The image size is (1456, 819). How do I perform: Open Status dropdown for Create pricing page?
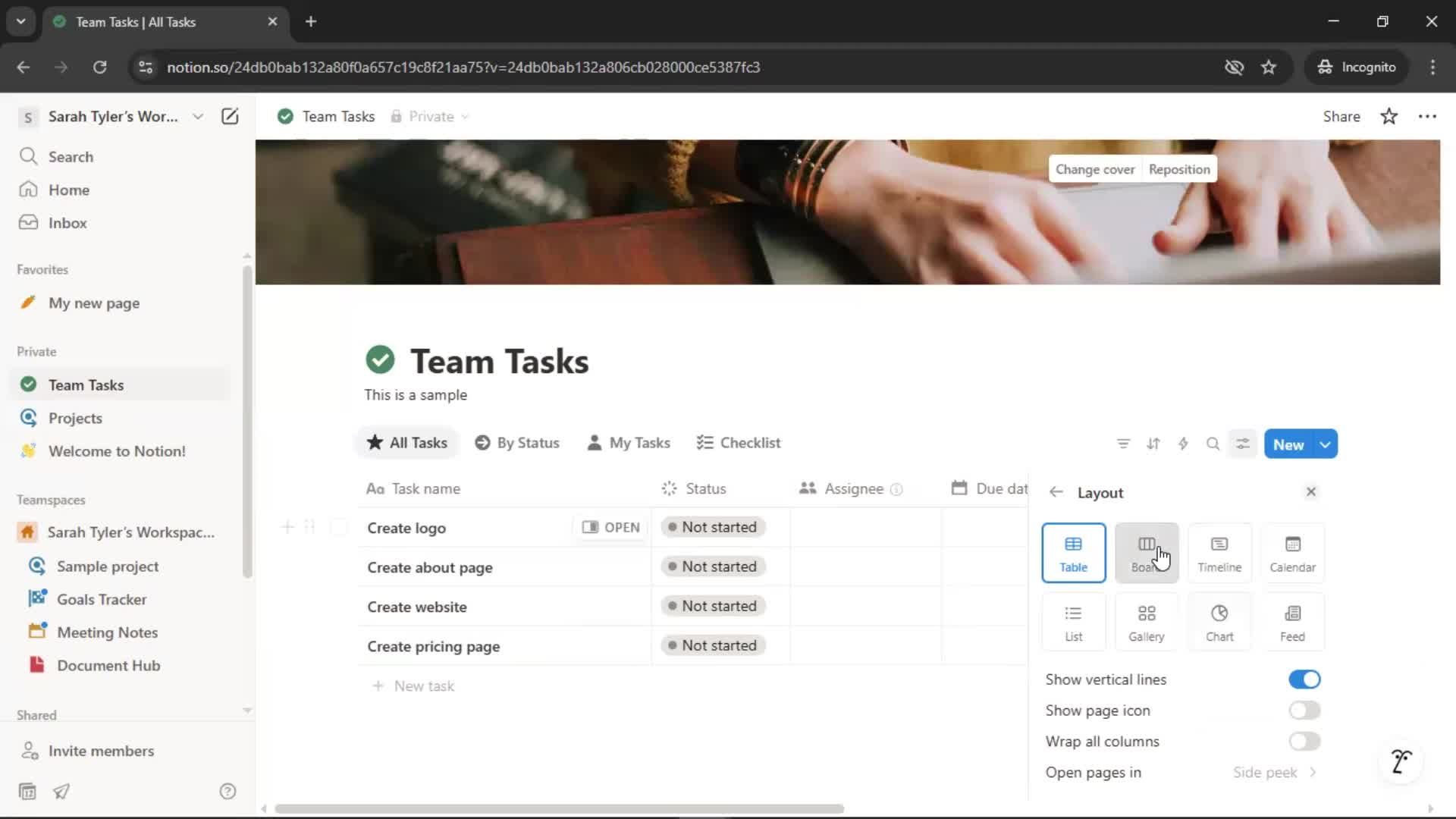click(x=713, y=645)
